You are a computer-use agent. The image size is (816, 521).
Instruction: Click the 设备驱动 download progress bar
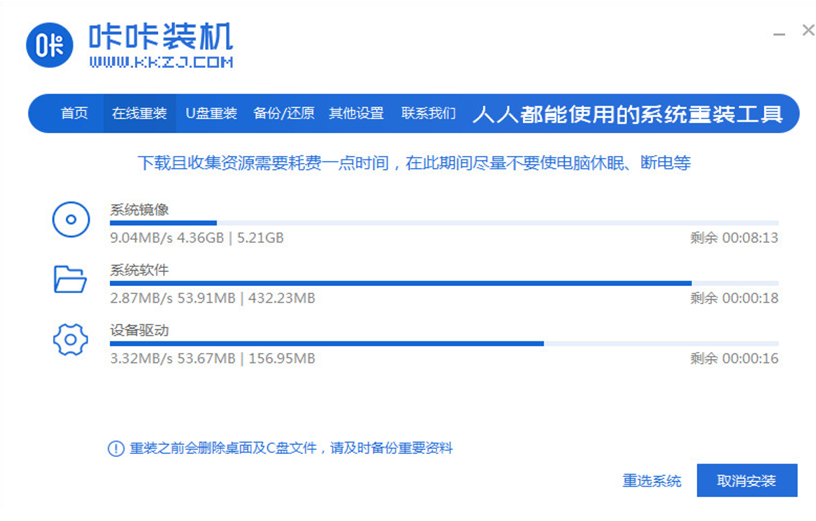pyautogui.click(x=444, y=343)
